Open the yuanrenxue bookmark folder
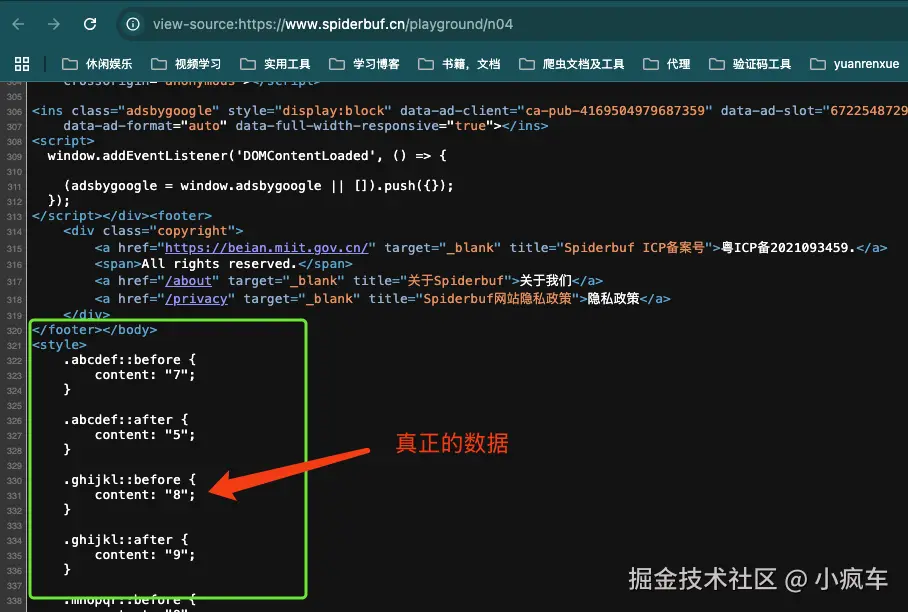 tap(855, 64)
